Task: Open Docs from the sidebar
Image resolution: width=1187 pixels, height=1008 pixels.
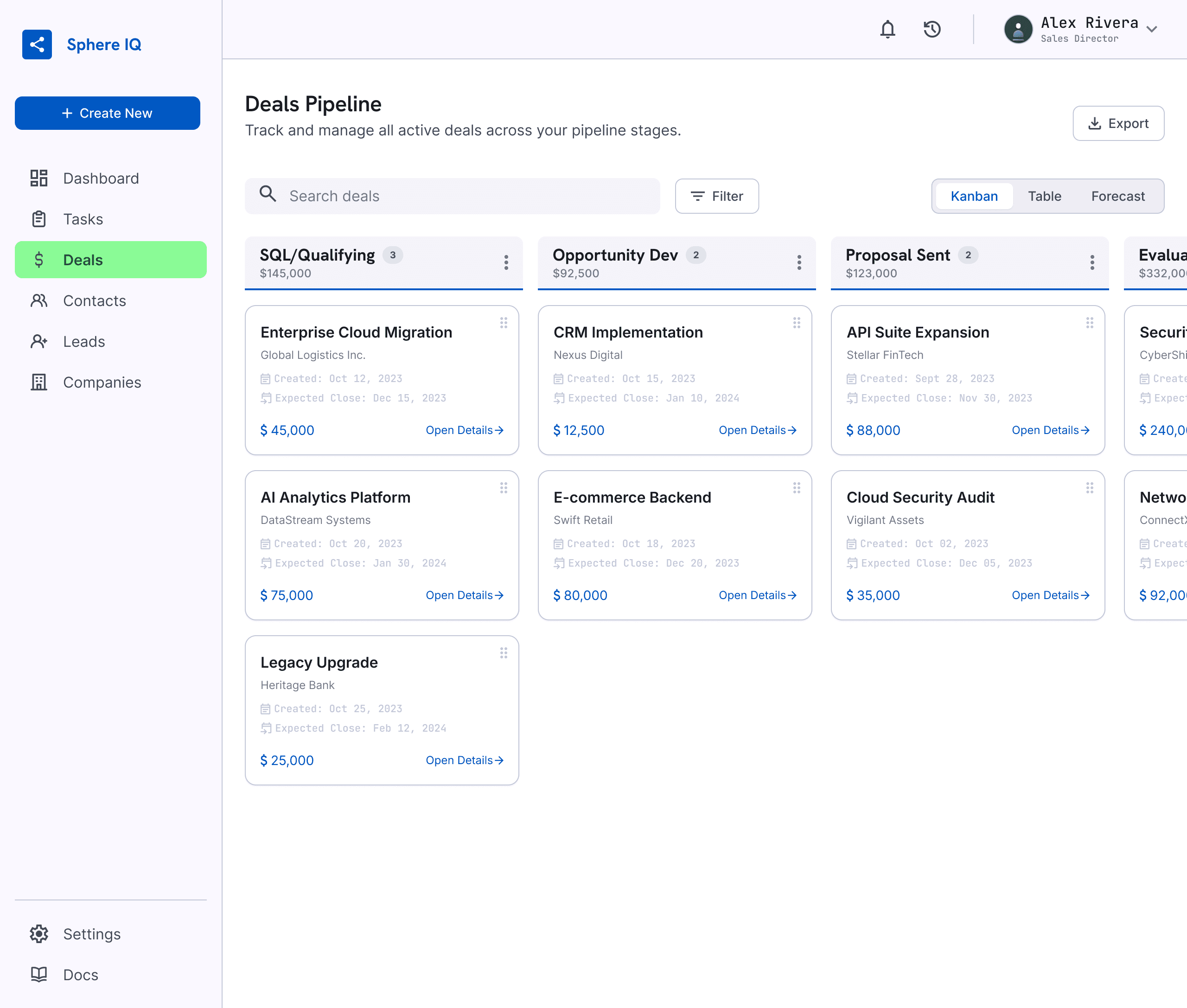Action: point(111,975)
